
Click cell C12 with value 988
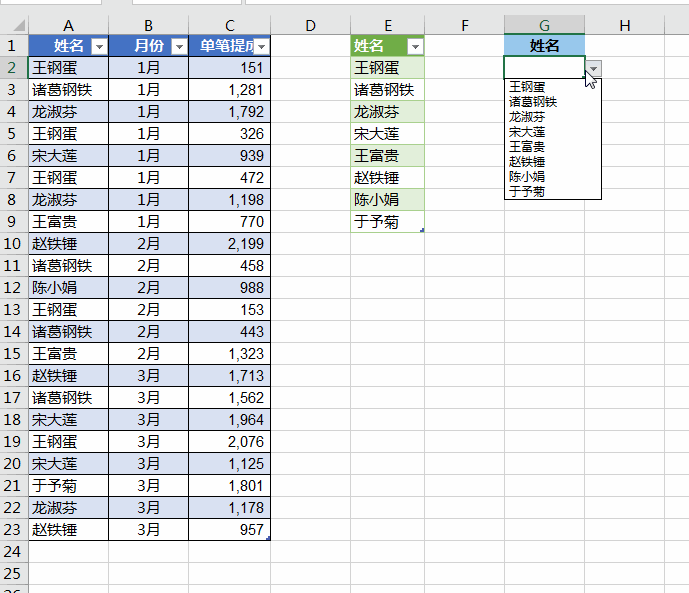[x=229, y=287]
